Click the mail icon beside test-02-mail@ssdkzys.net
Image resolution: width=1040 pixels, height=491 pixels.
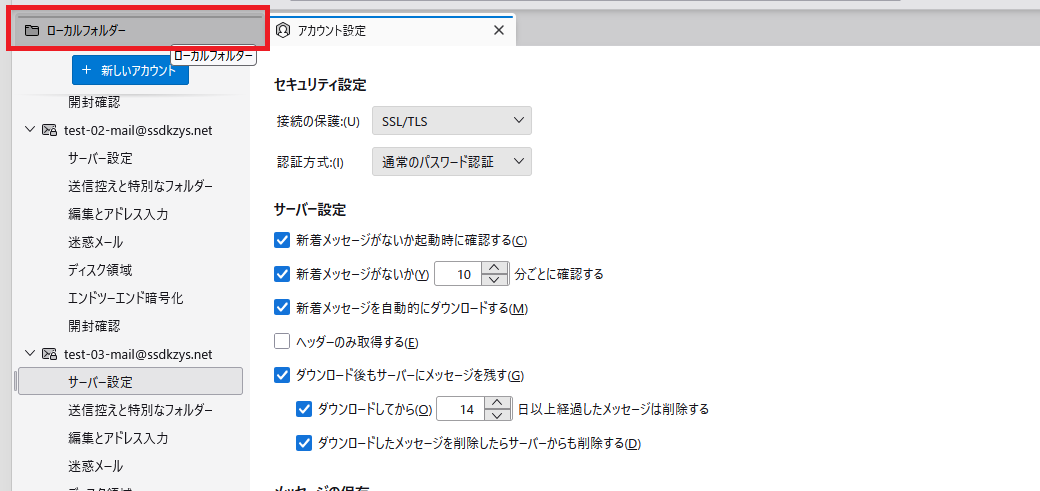[49, 130]
